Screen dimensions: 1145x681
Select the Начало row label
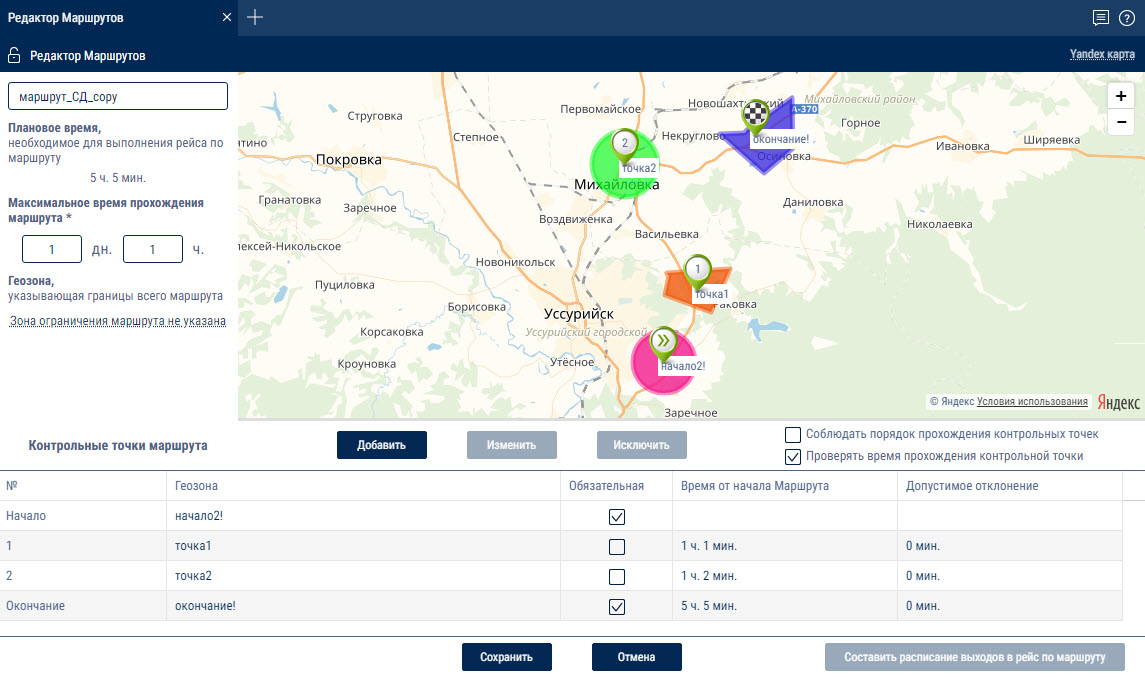(26, 516)
